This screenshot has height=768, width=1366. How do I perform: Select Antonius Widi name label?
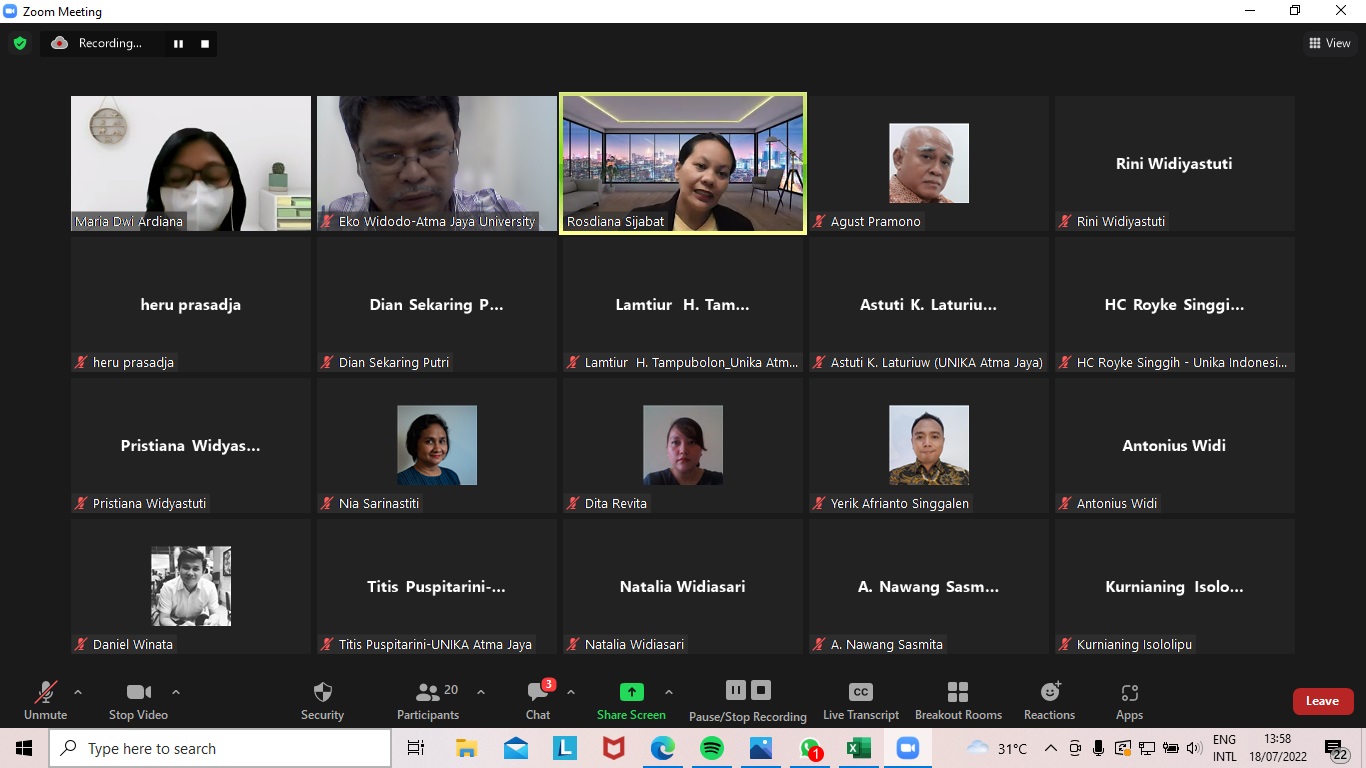(1117, 504)
